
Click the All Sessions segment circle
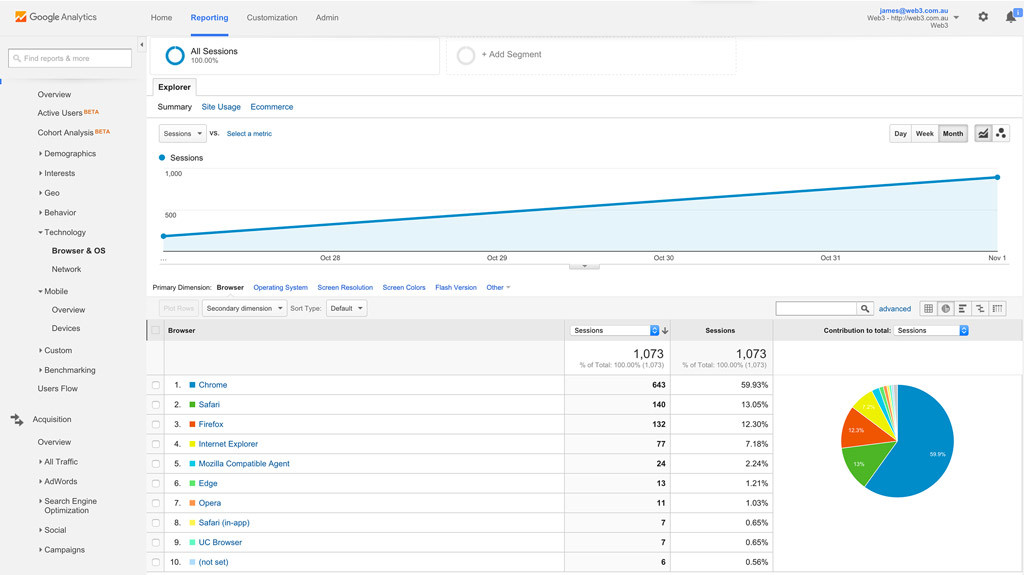(174, 56)
